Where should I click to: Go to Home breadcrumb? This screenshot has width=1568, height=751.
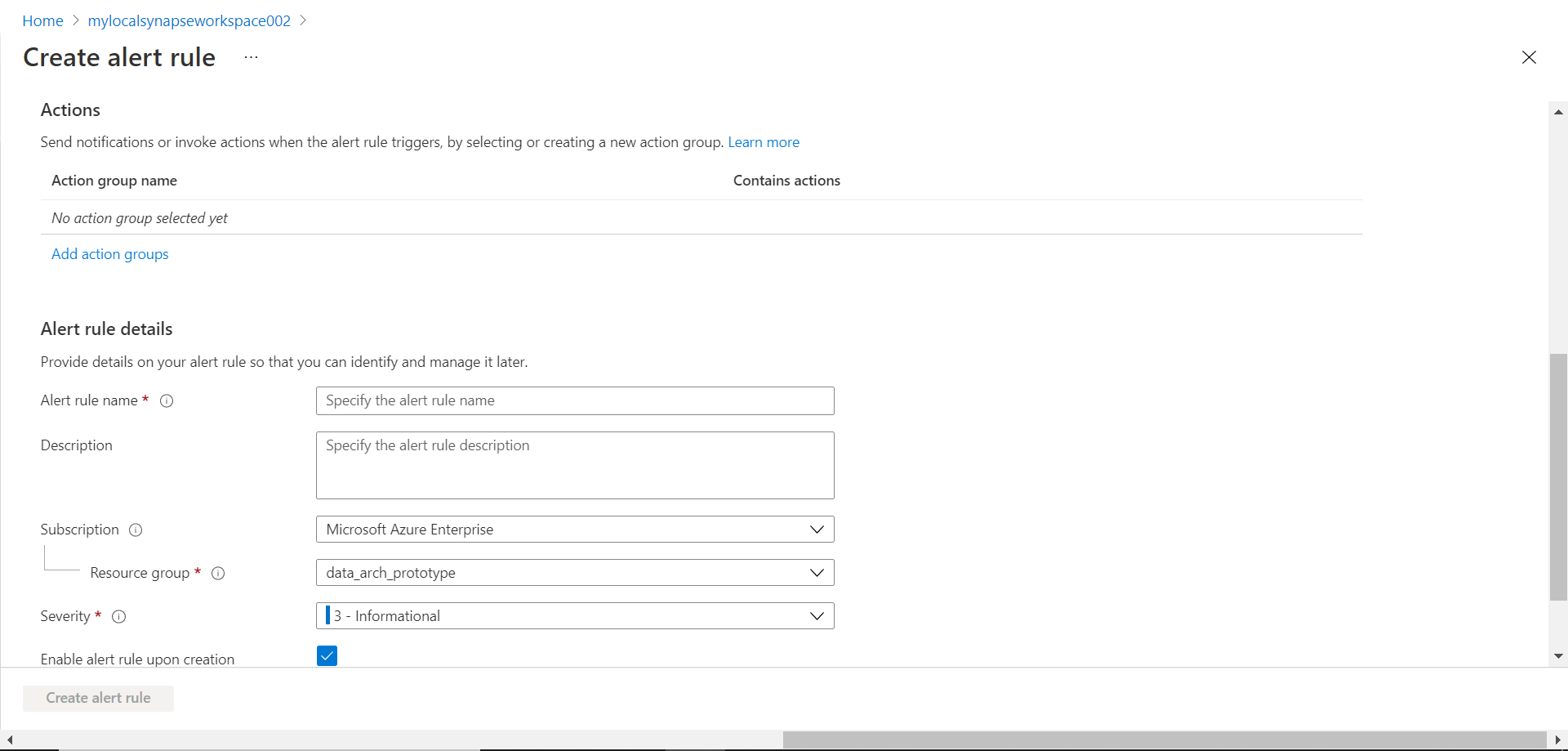click(42, 21)
